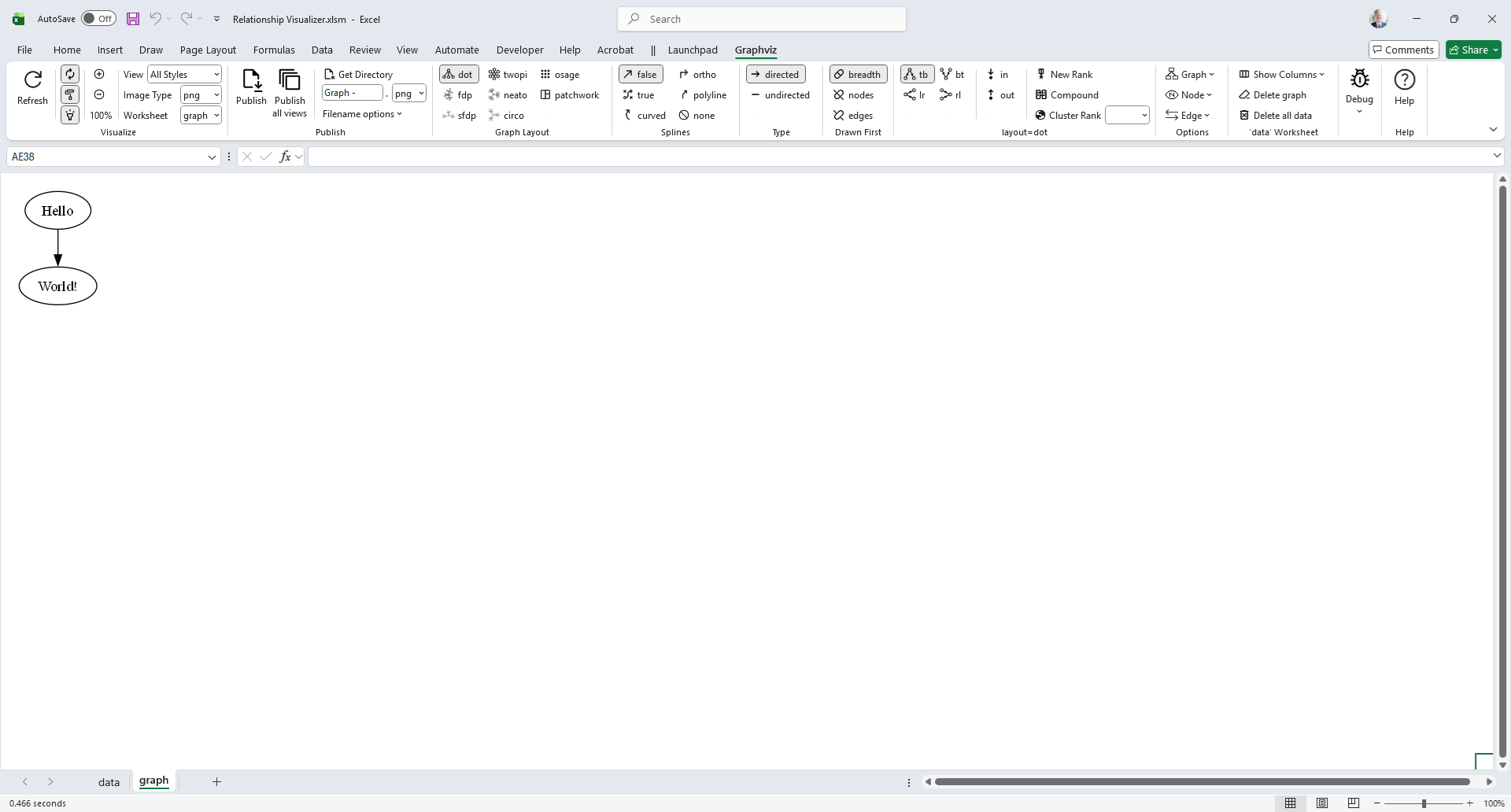The image size is (1511, 812).
Task: Click the Publish all views icon
Action: pos(290,80)
